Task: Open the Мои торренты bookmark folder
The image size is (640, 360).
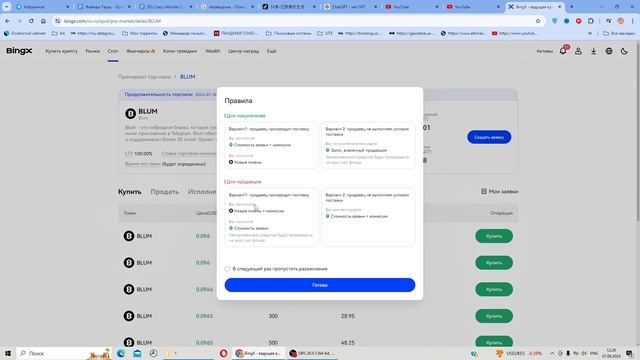Action: [140, 33]
